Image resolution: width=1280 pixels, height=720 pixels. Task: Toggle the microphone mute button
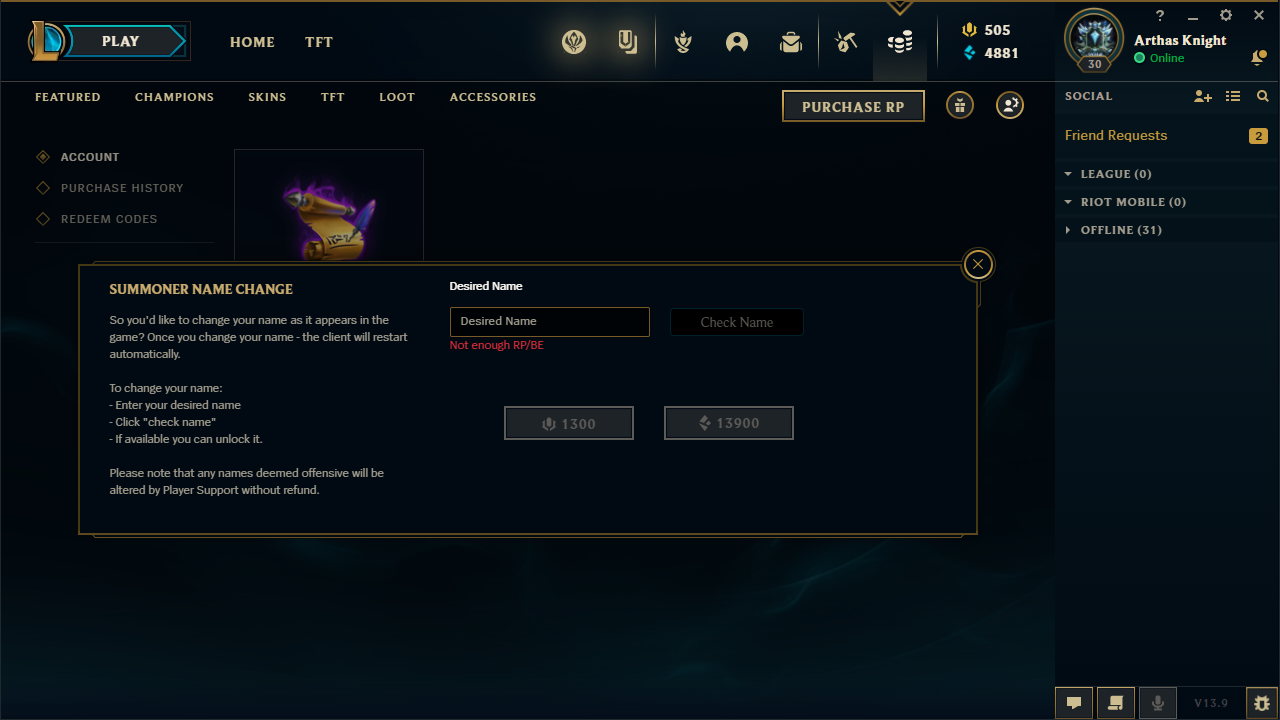(x=1158, y=703)
